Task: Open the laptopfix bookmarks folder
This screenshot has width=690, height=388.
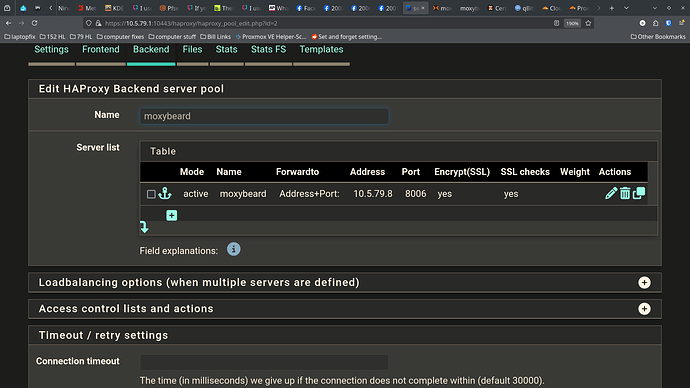Action: tap(19, 37)
